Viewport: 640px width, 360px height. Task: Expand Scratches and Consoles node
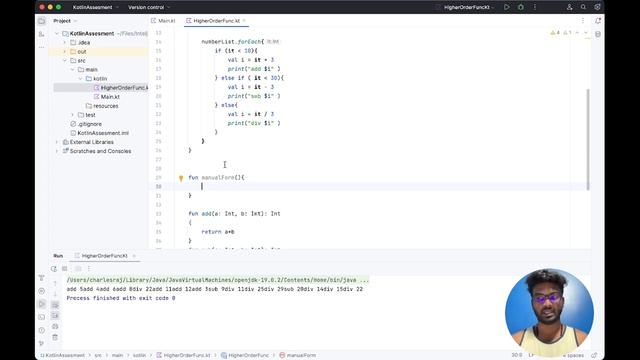click(x=57, y=151)
